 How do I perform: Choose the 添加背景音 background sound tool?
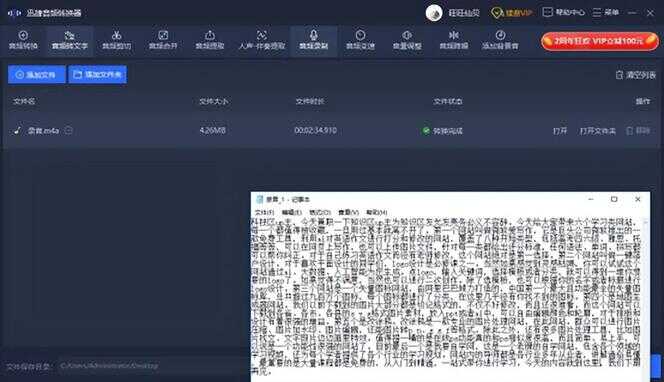coord(500,40)
